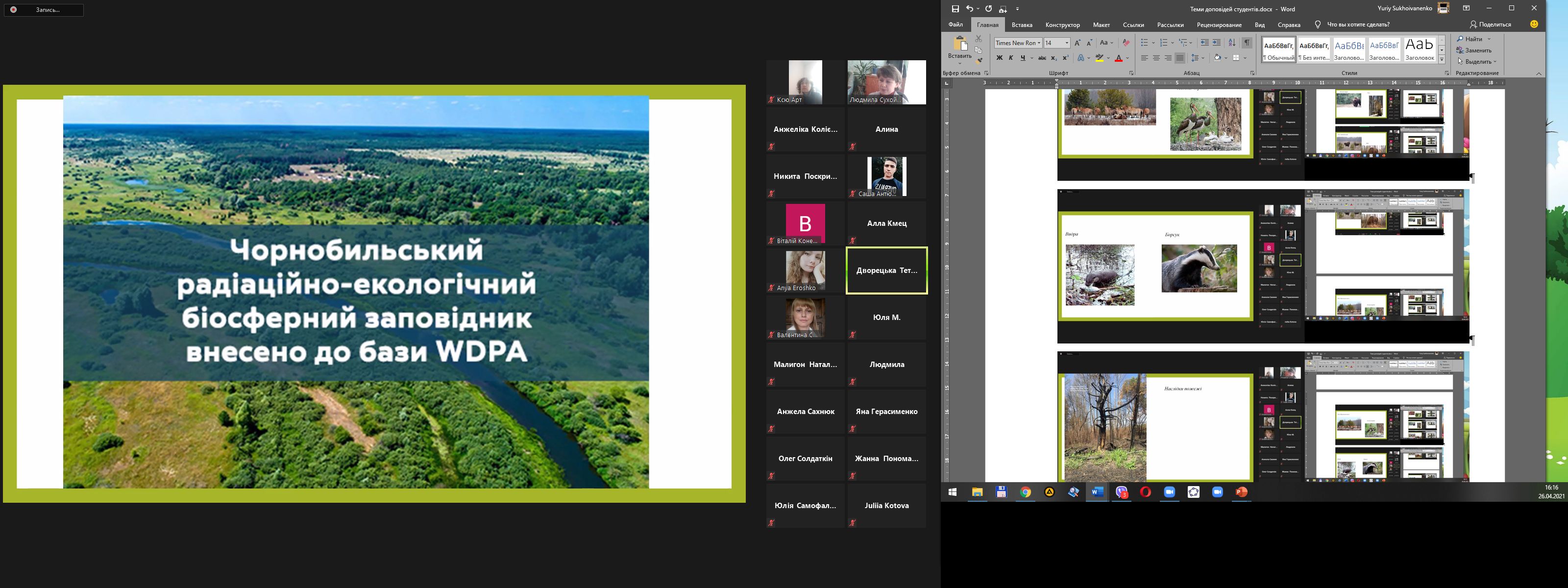The width and height of the screenshot is (1568, 588).
Task: Click the Format Painter brush icon
Action: 979,60
